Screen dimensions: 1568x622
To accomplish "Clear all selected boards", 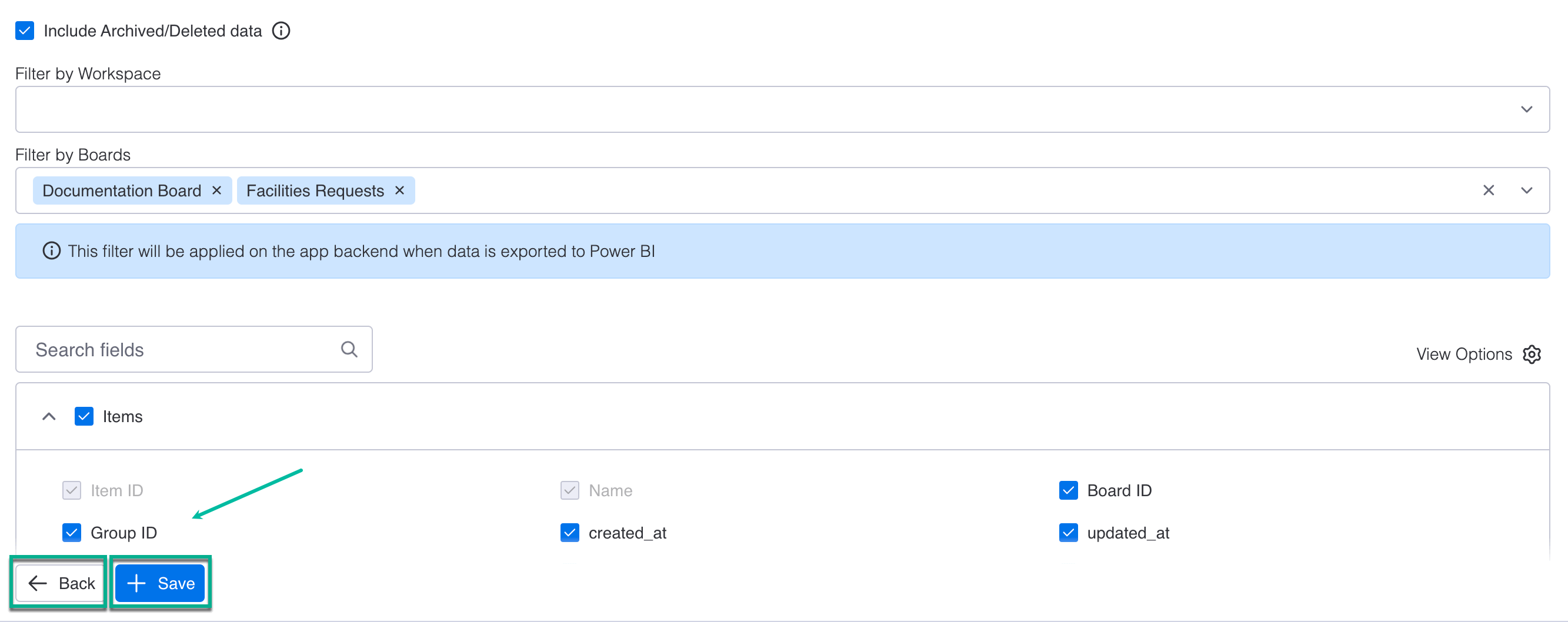I will 1488,190.
